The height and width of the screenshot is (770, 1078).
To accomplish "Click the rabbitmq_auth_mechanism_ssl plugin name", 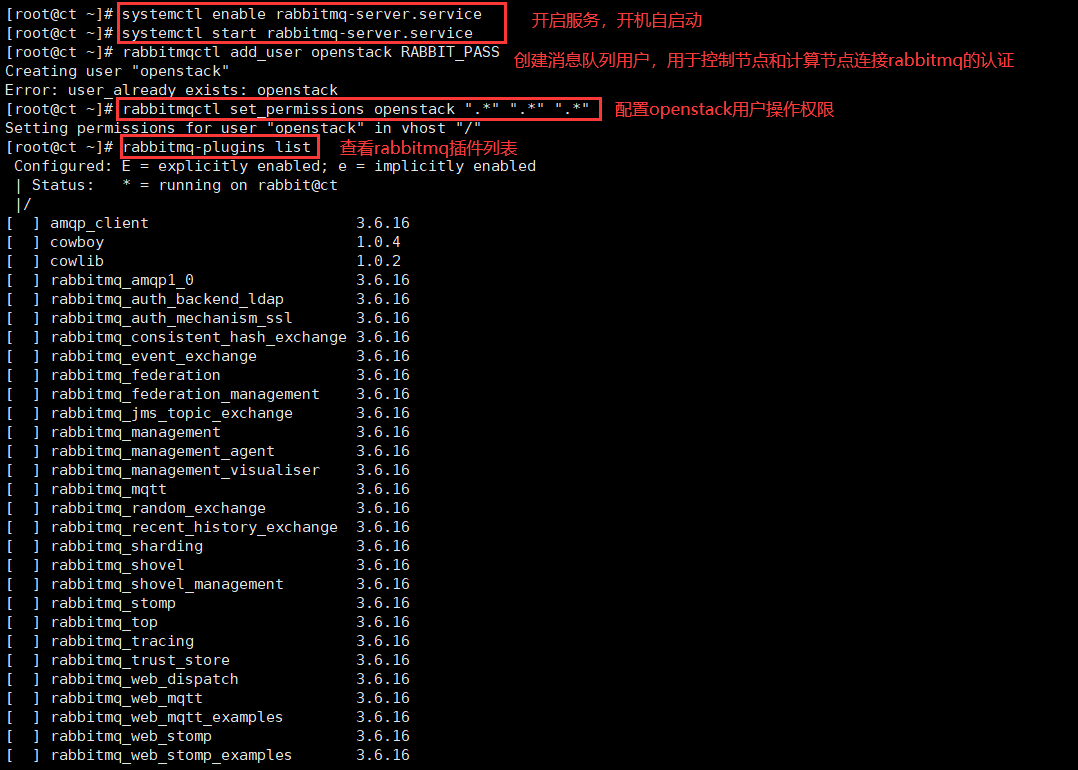I will [171, 318].
